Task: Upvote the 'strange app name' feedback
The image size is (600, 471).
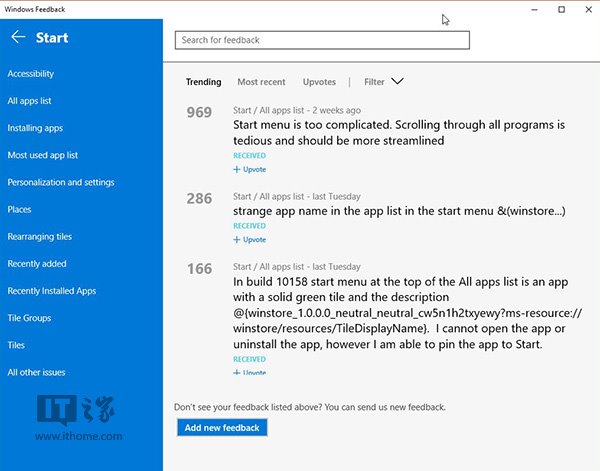Action: 250,240
